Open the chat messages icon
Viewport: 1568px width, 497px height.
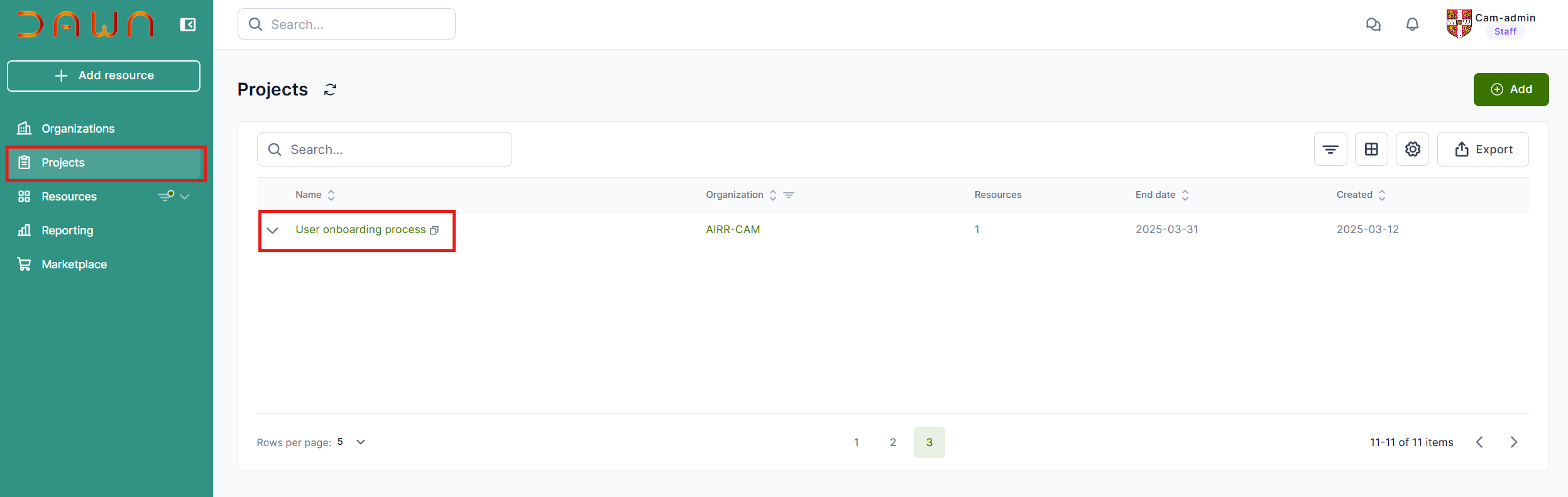(x=1373, y=25)
